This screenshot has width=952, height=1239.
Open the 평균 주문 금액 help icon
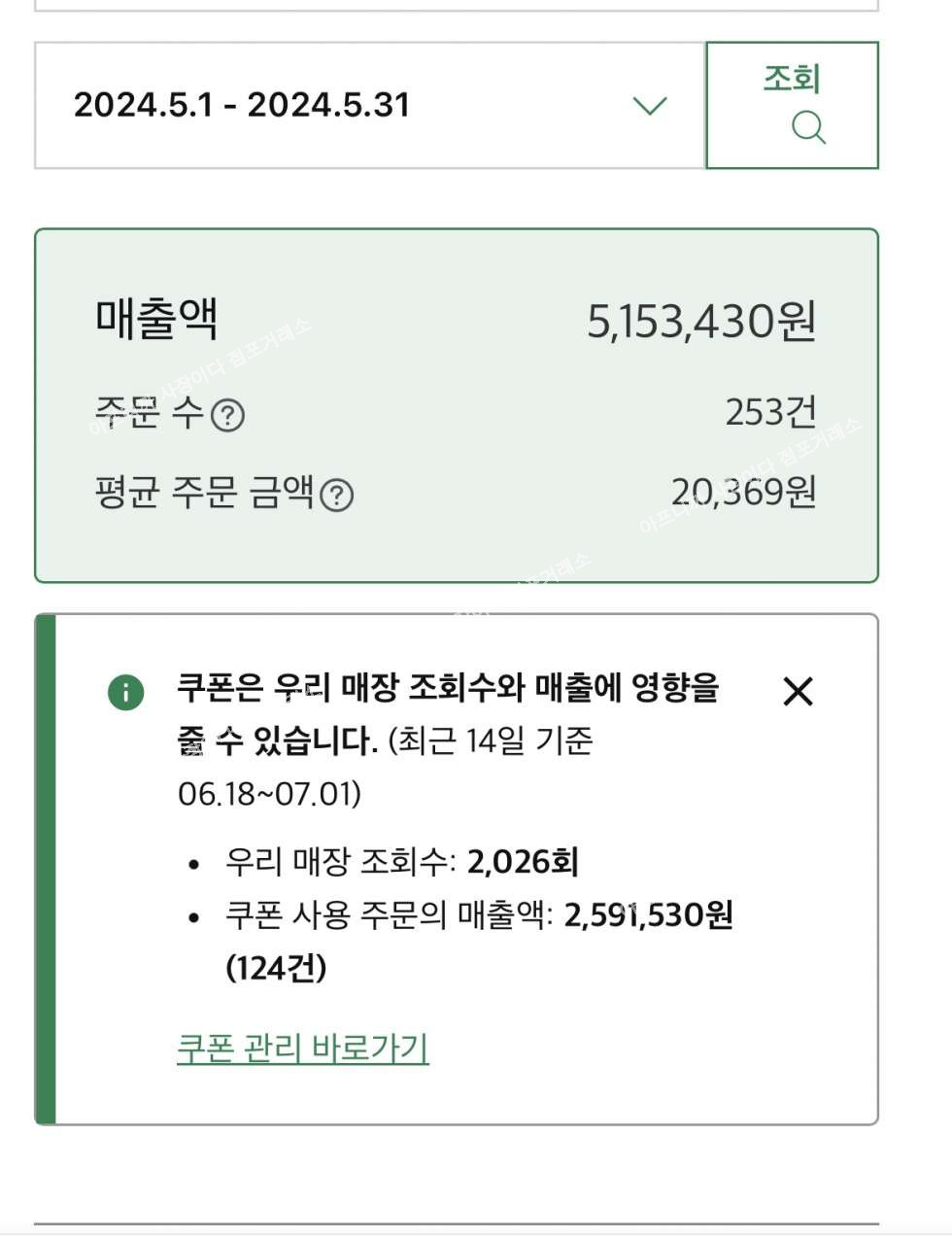pos(336,496)
